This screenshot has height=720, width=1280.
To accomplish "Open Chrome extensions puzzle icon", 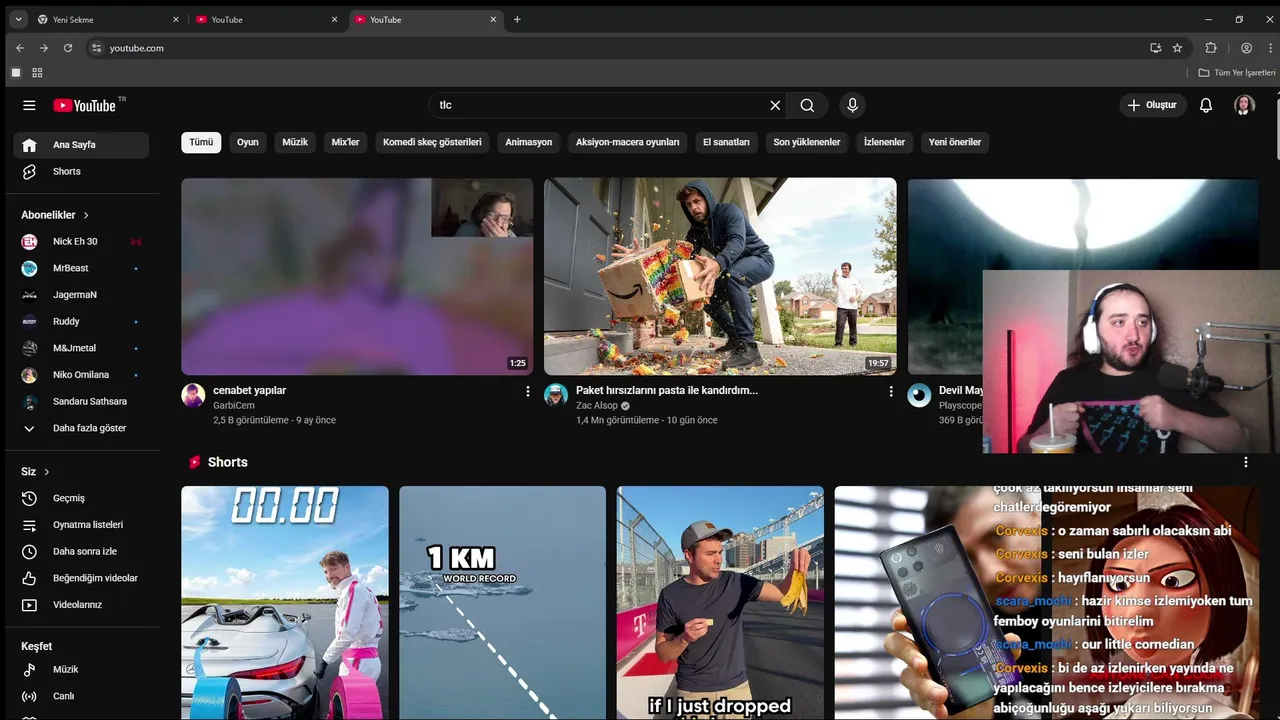I will click(x=1211, y=48).
